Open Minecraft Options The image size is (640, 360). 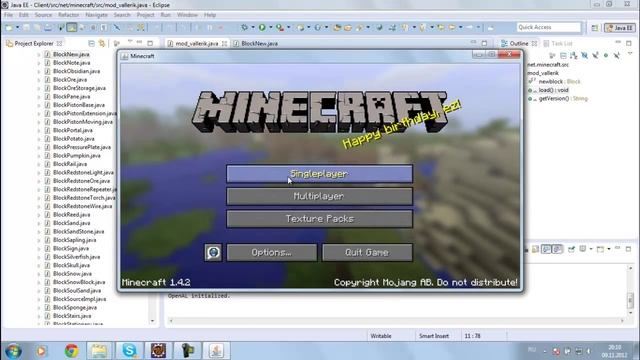pyautogui.click(x=271, y=252)
